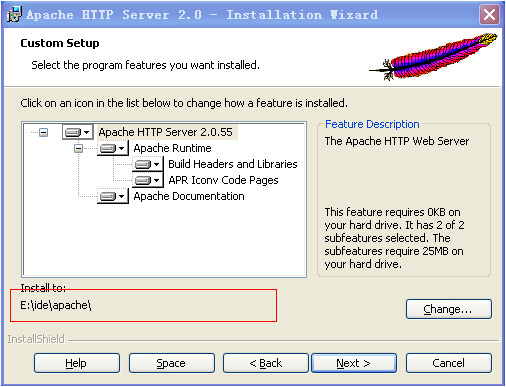506x387 pixels.
Task: Click the installer icon in the title bar
Action: (14, 14)
